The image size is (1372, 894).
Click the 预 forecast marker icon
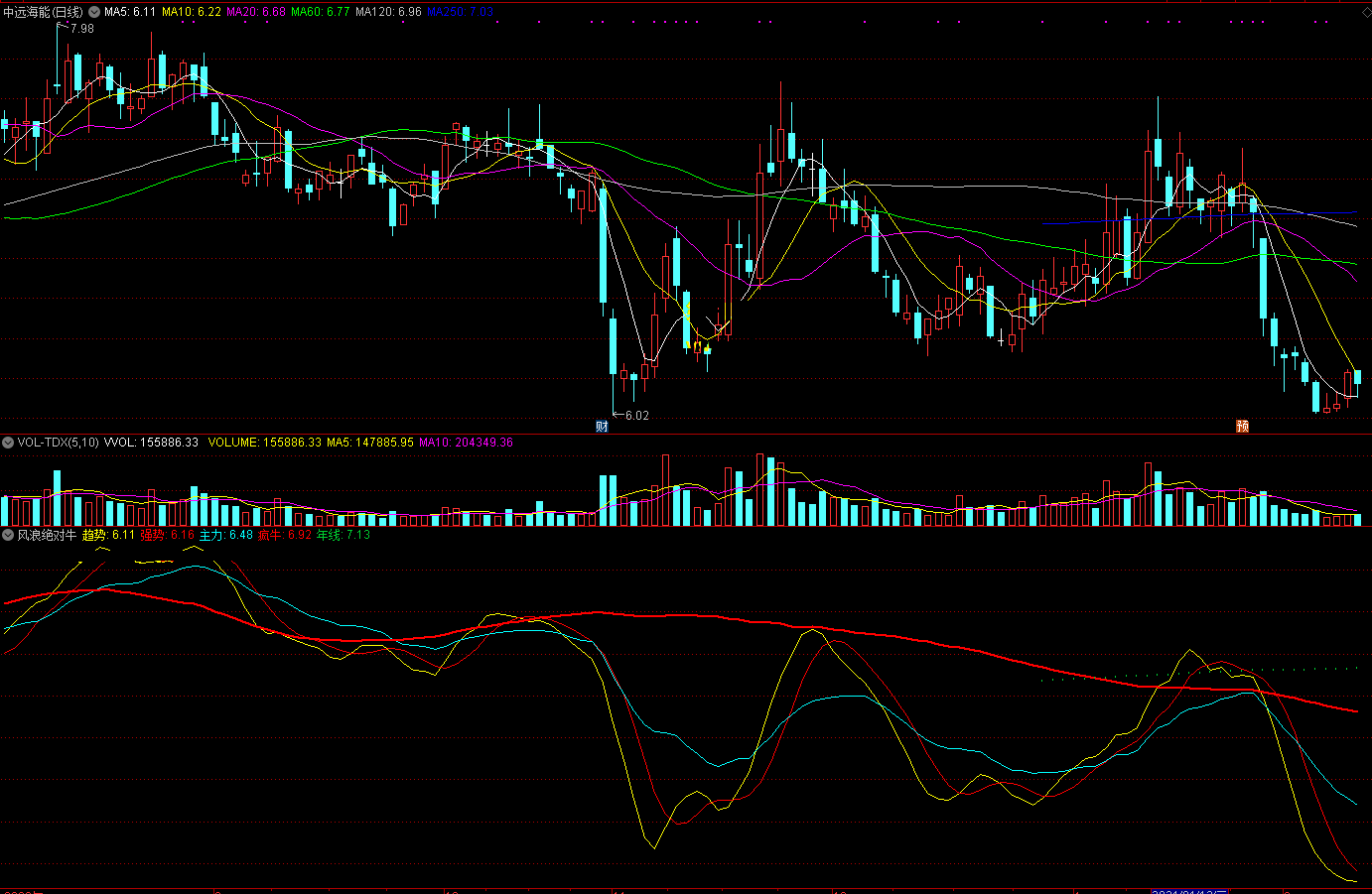(x=1242, y=427)
